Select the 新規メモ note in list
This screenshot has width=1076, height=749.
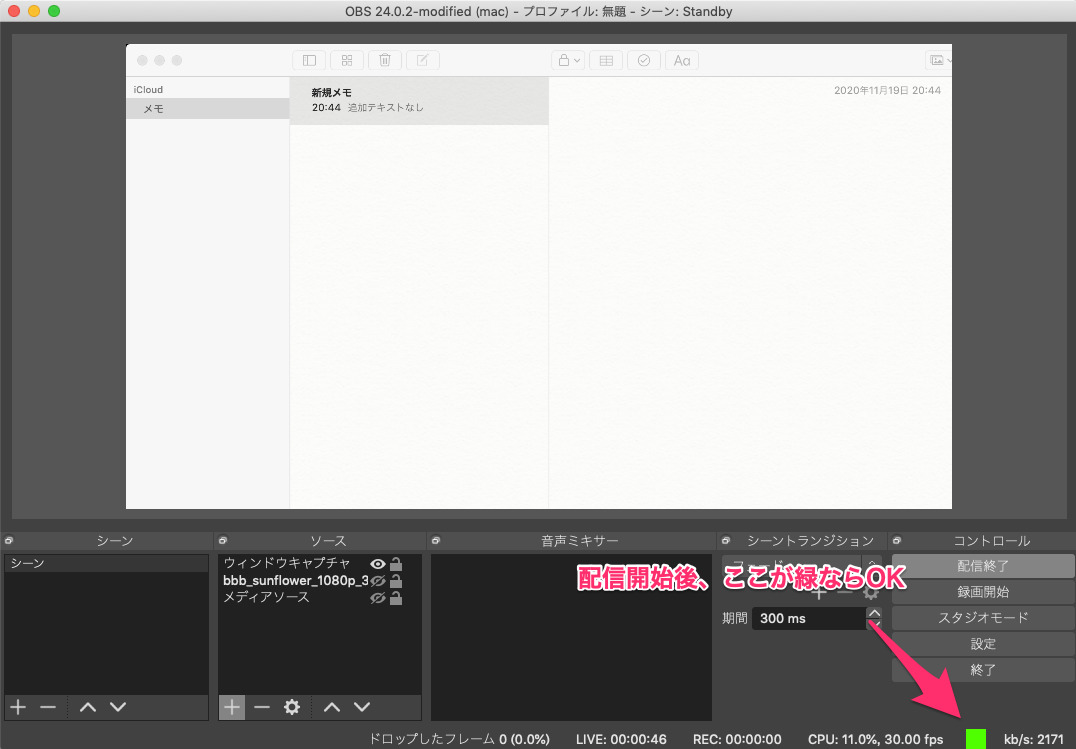(x=419, y=100)
